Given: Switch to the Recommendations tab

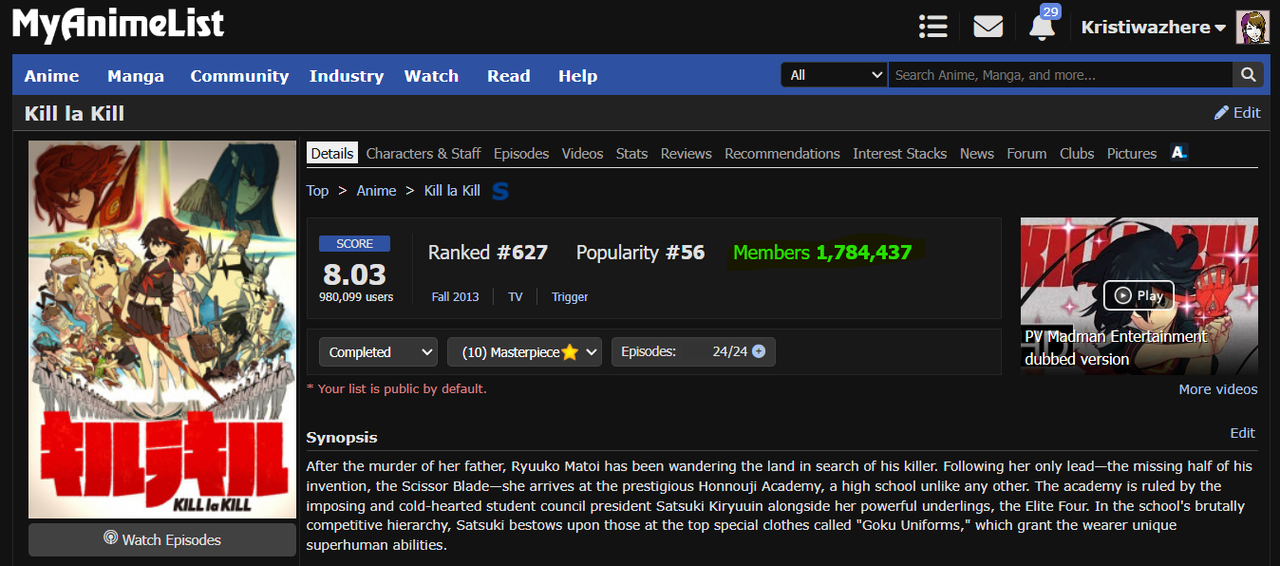Looking at the screenshot, I should tap(782, 153).
